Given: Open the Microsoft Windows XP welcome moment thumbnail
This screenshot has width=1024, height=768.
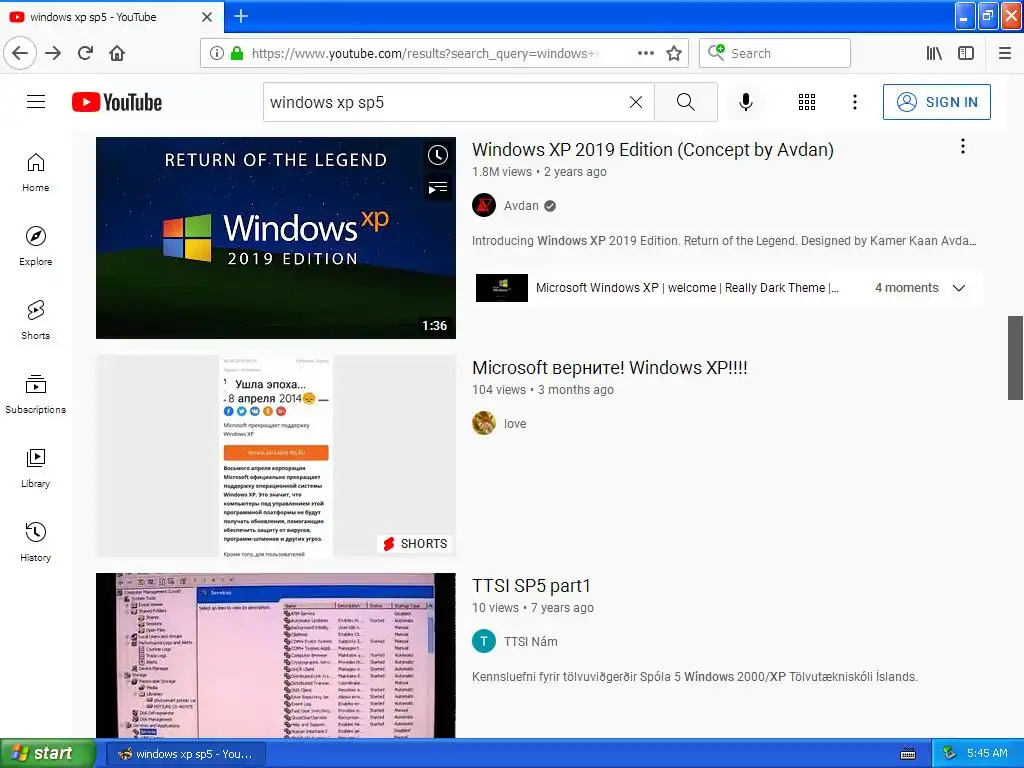Looking at the screenshot, I should click(x=502, y=288).
